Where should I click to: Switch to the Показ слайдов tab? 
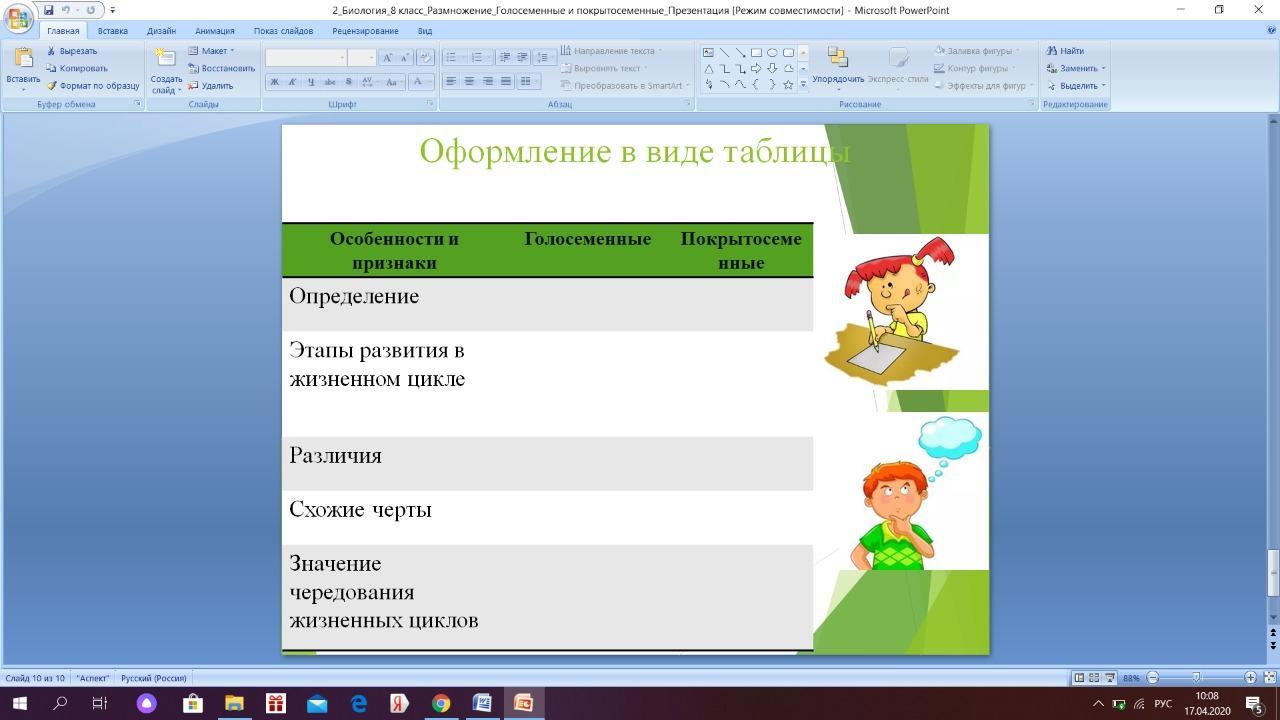283,31
